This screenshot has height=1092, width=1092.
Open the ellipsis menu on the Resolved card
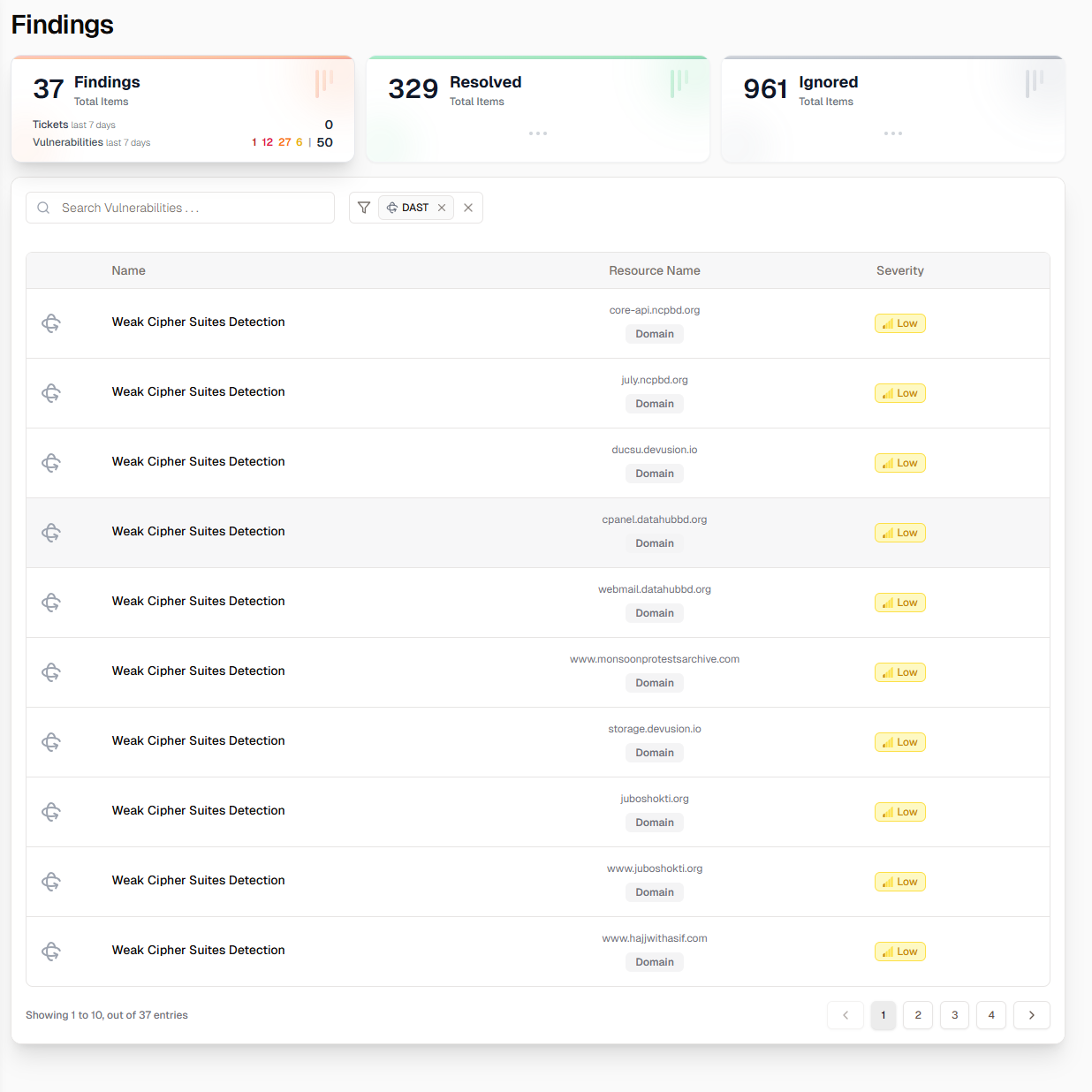[538, 133]
